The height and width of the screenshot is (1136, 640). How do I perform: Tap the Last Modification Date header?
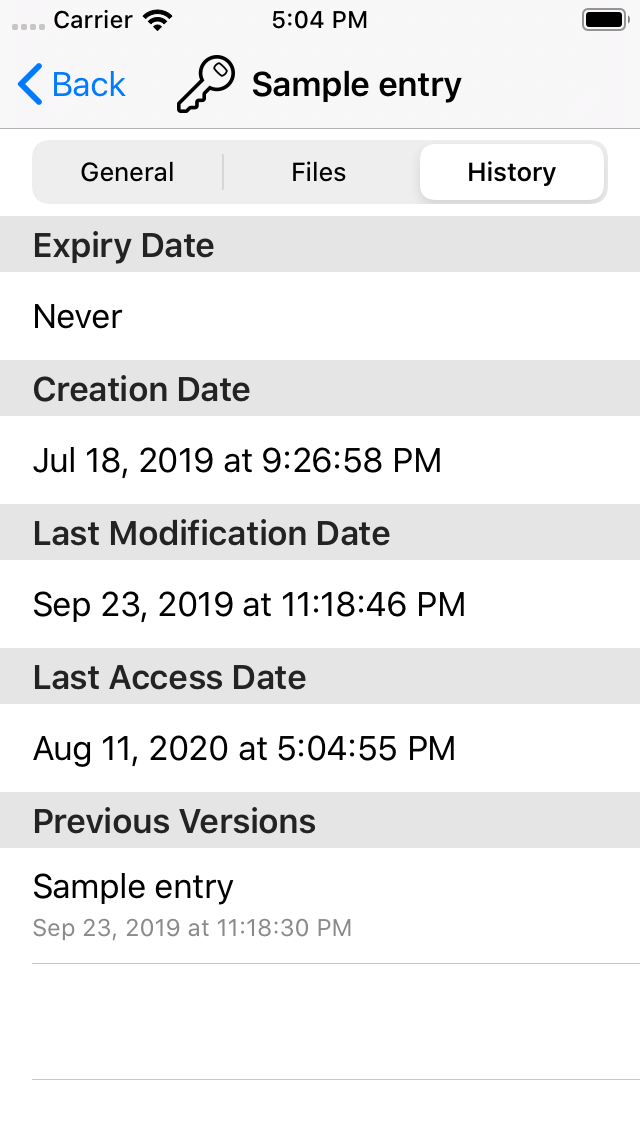pos(211,533)
